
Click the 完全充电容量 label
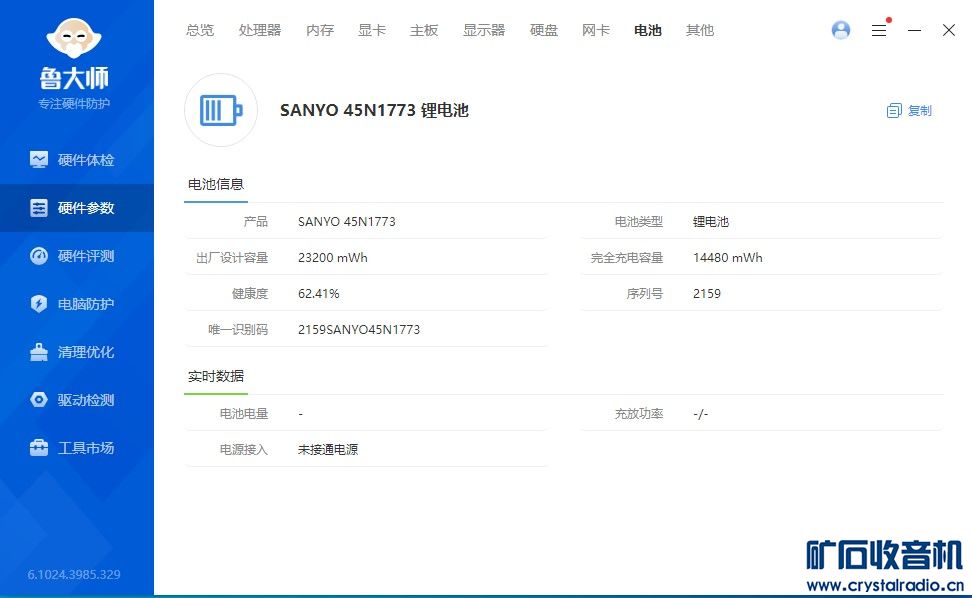[627, 258]
